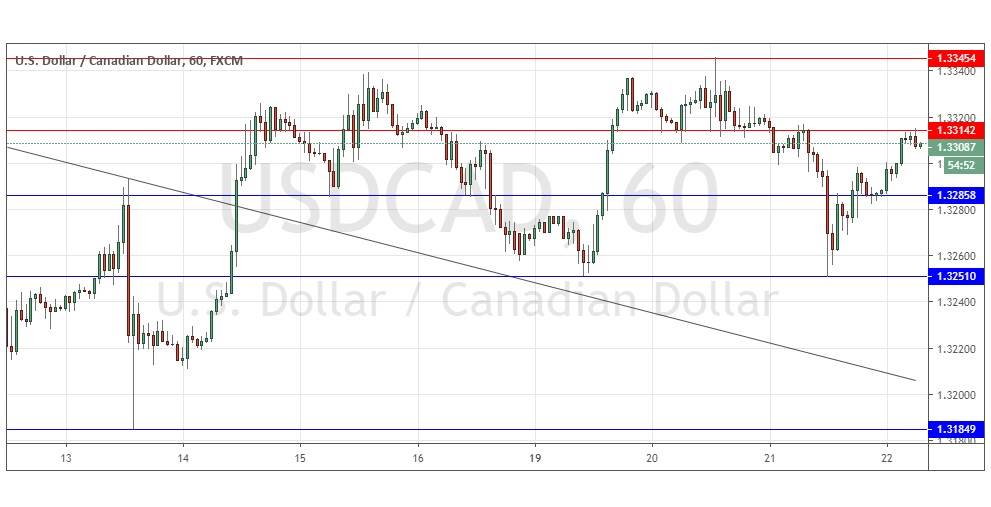Select the 1.32858 blue support price label

pyautogui.click(x=955, y=195)
